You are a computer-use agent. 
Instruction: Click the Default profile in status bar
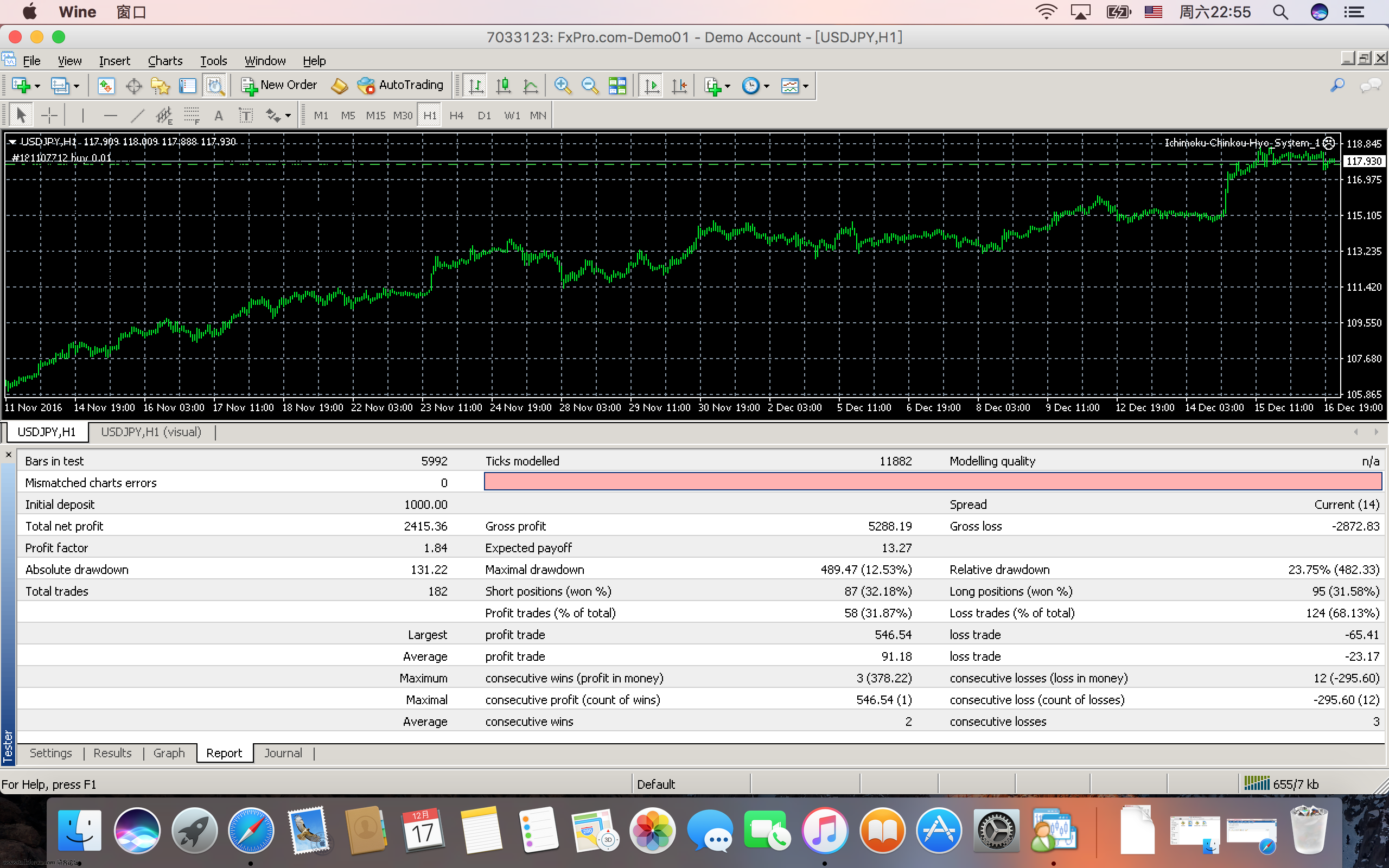click(656, 784)
